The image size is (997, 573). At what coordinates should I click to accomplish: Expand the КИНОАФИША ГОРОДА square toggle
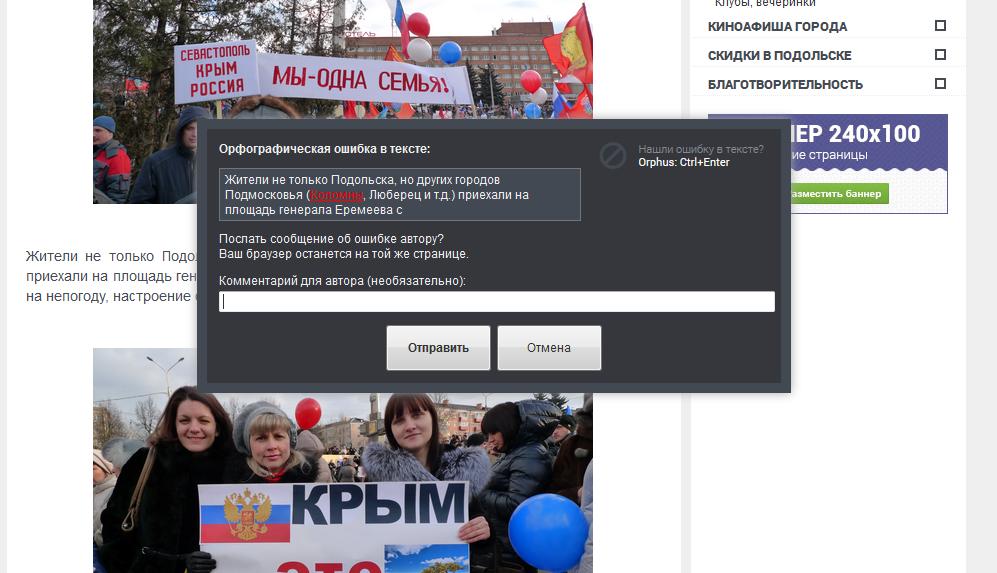940,25
